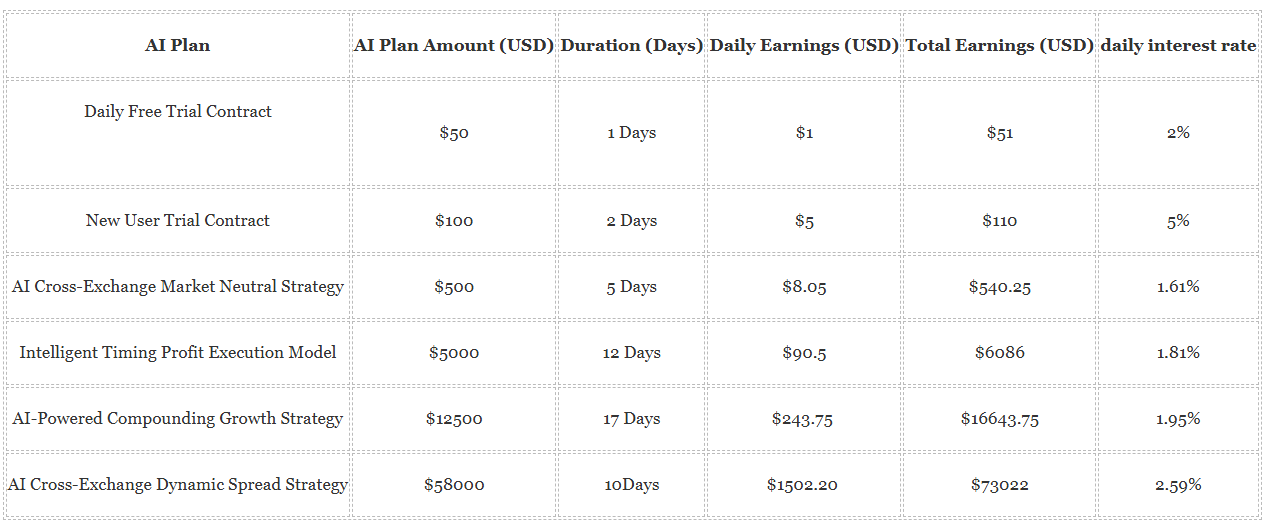Click the Daily Earnings (USD) header
Image resolution: width=1266 pixels, height=526 pixels.
click(804, 45)
